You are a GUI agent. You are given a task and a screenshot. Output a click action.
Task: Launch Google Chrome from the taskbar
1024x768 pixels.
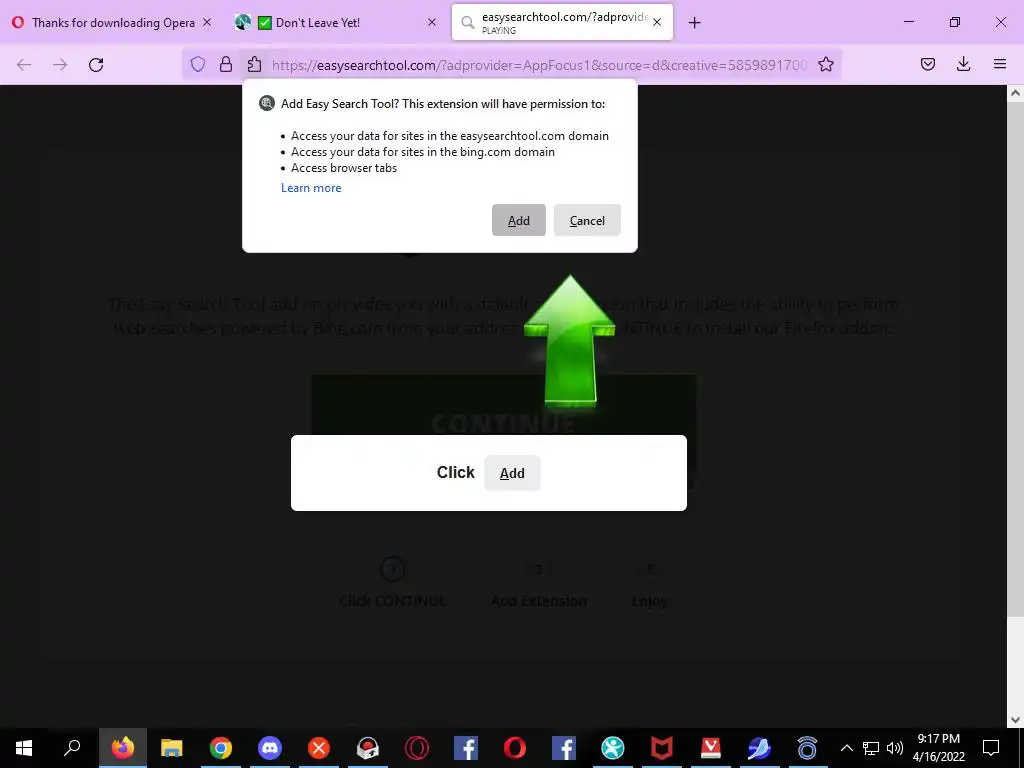221,748
